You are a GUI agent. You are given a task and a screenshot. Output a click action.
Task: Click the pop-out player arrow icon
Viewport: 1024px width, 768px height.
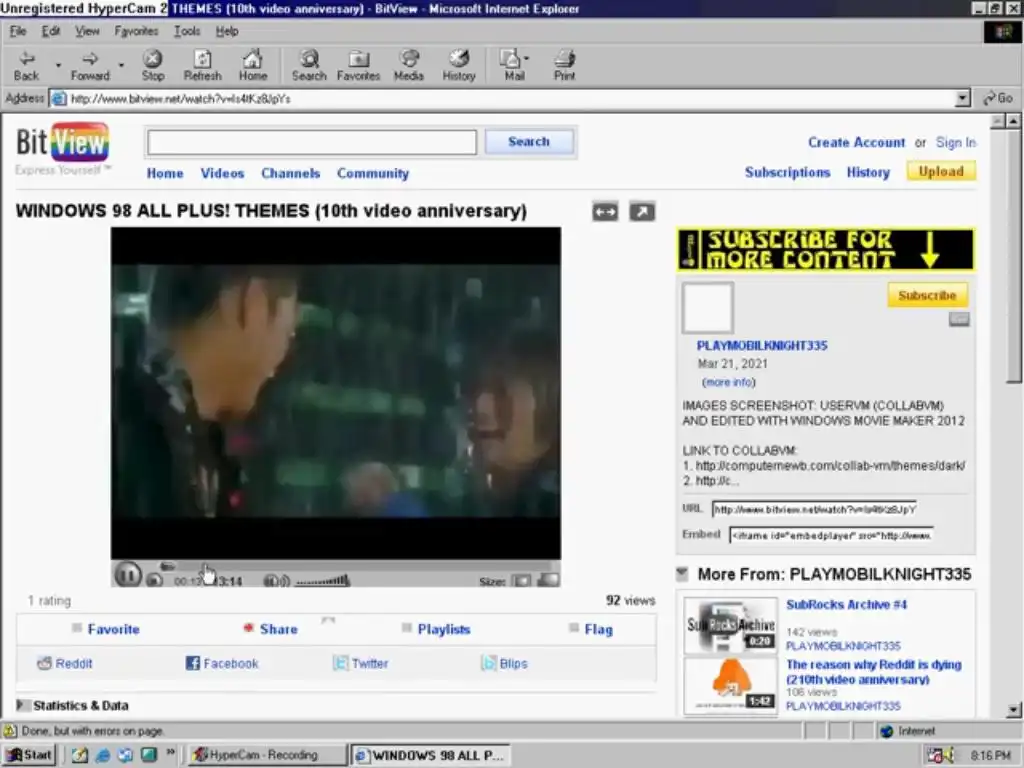(x=642, y=212)
